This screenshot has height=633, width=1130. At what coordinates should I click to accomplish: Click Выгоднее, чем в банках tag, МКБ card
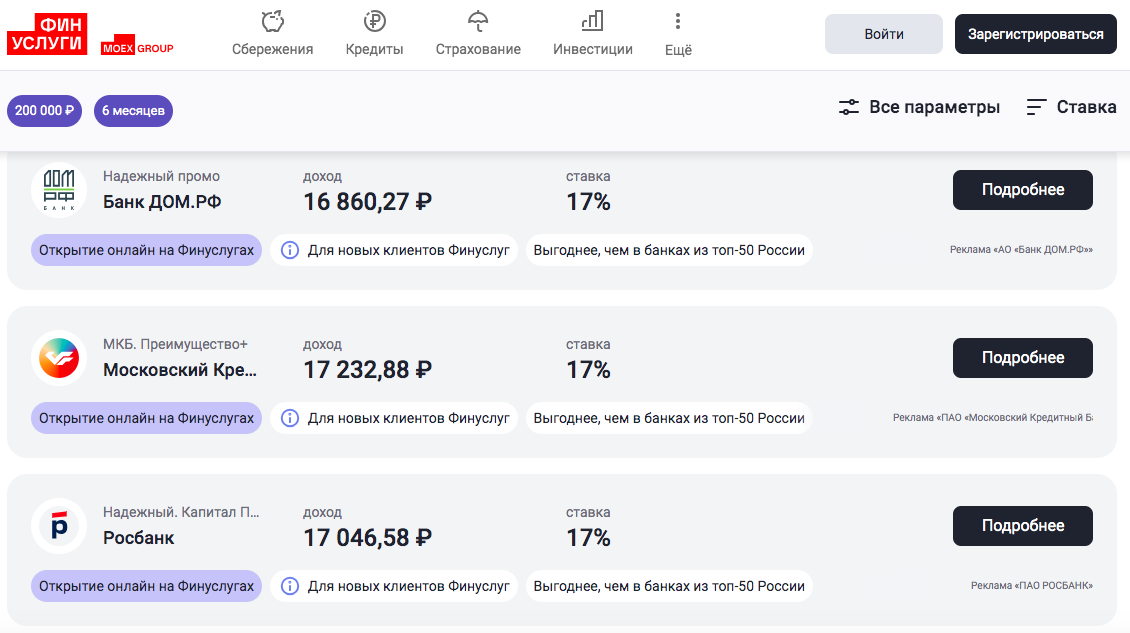pos(669,418)
